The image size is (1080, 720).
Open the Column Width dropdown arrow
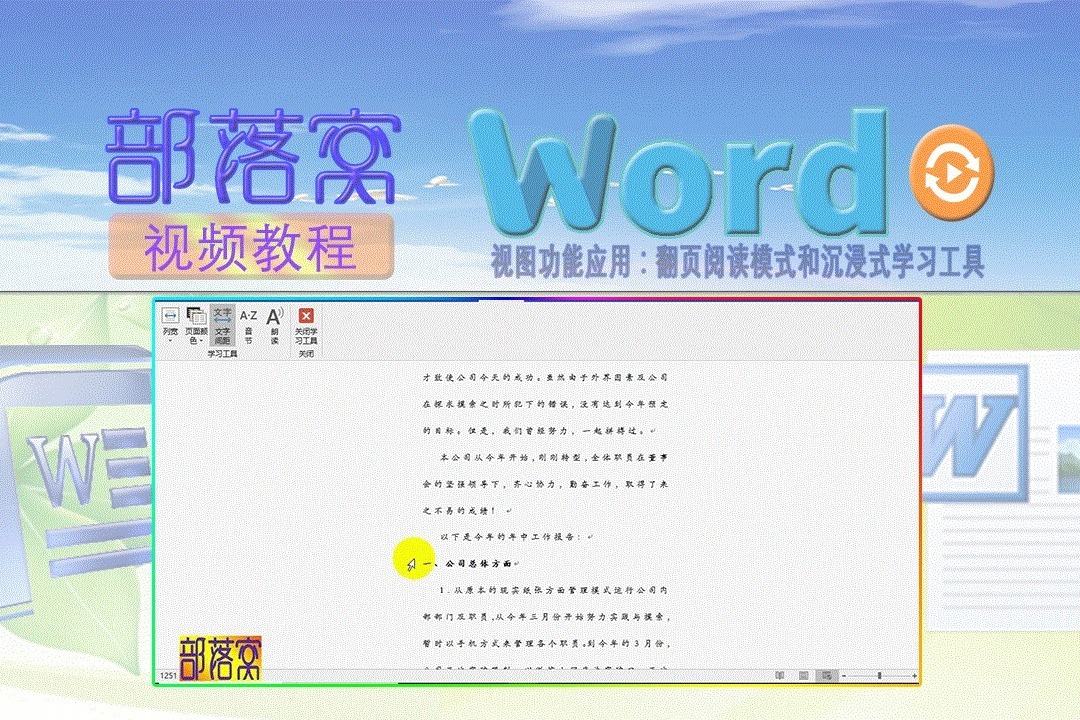point(170,341)
